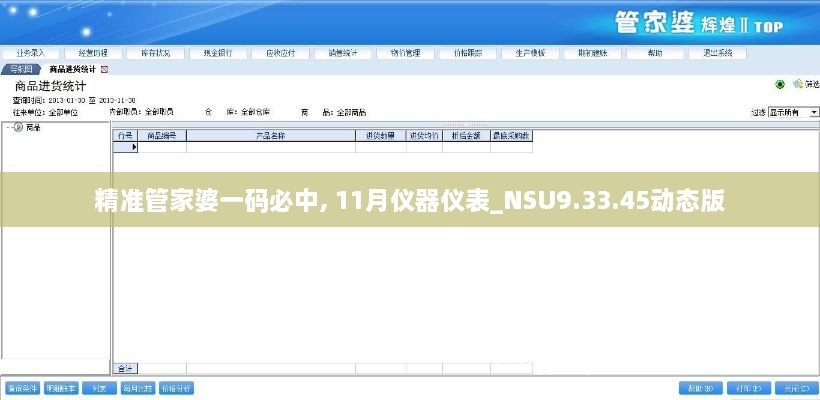The width and height of the screenshot is (820, 400).
Task: Click the 价格分析 button
Action: [176, 388]
